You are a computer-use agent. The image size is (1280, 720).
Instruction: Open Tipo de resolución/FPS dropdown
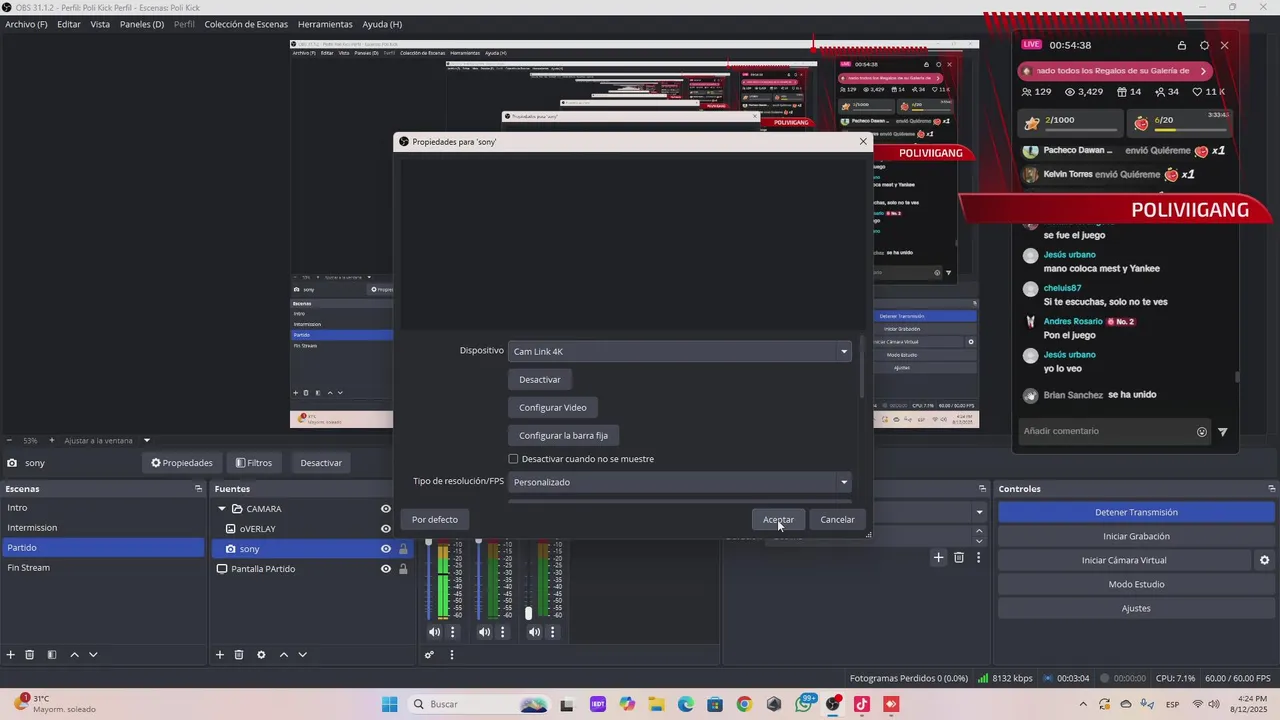coord(680,482)
